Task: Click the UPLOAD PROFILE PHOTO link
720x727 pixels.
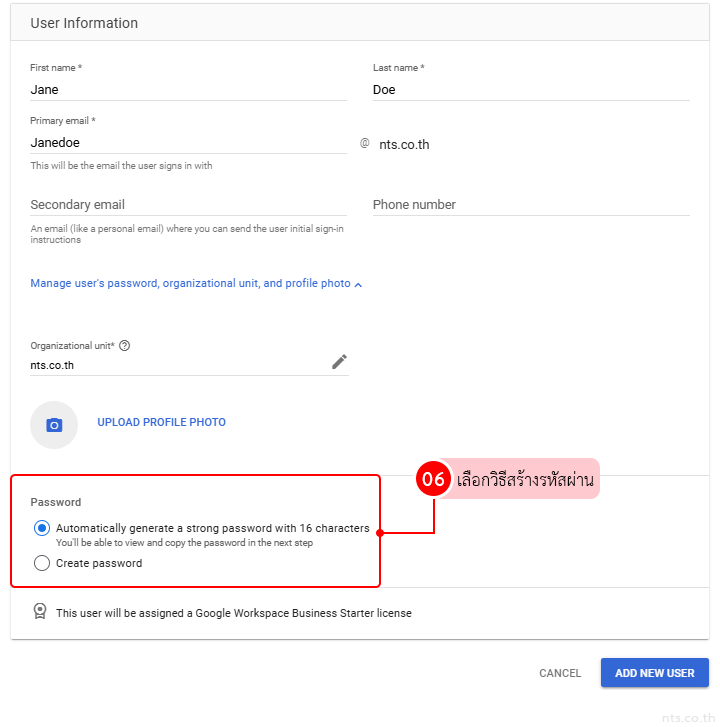Action: point(161,422)
